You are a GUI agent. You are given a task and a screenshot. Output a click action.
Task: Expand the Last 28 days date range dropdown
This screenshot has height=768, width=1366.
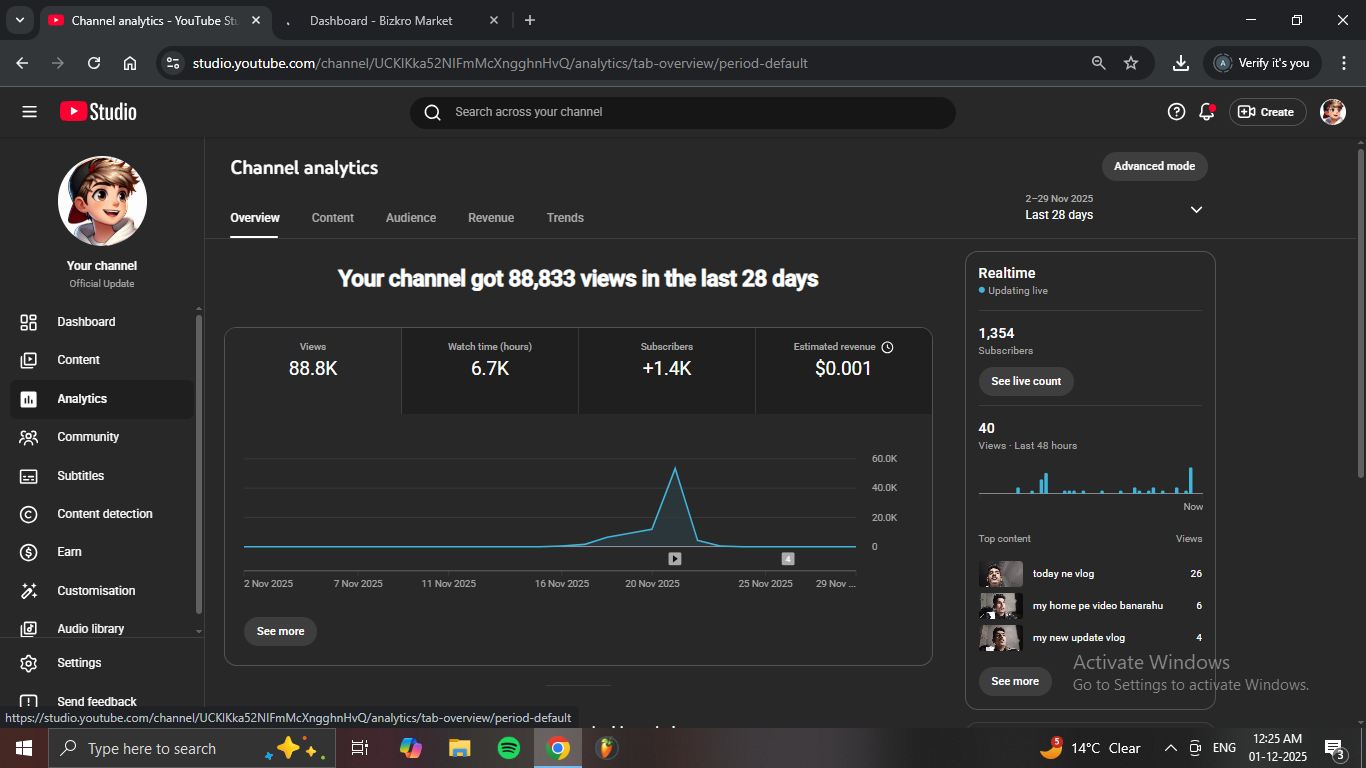click(x=1196, y=209)
